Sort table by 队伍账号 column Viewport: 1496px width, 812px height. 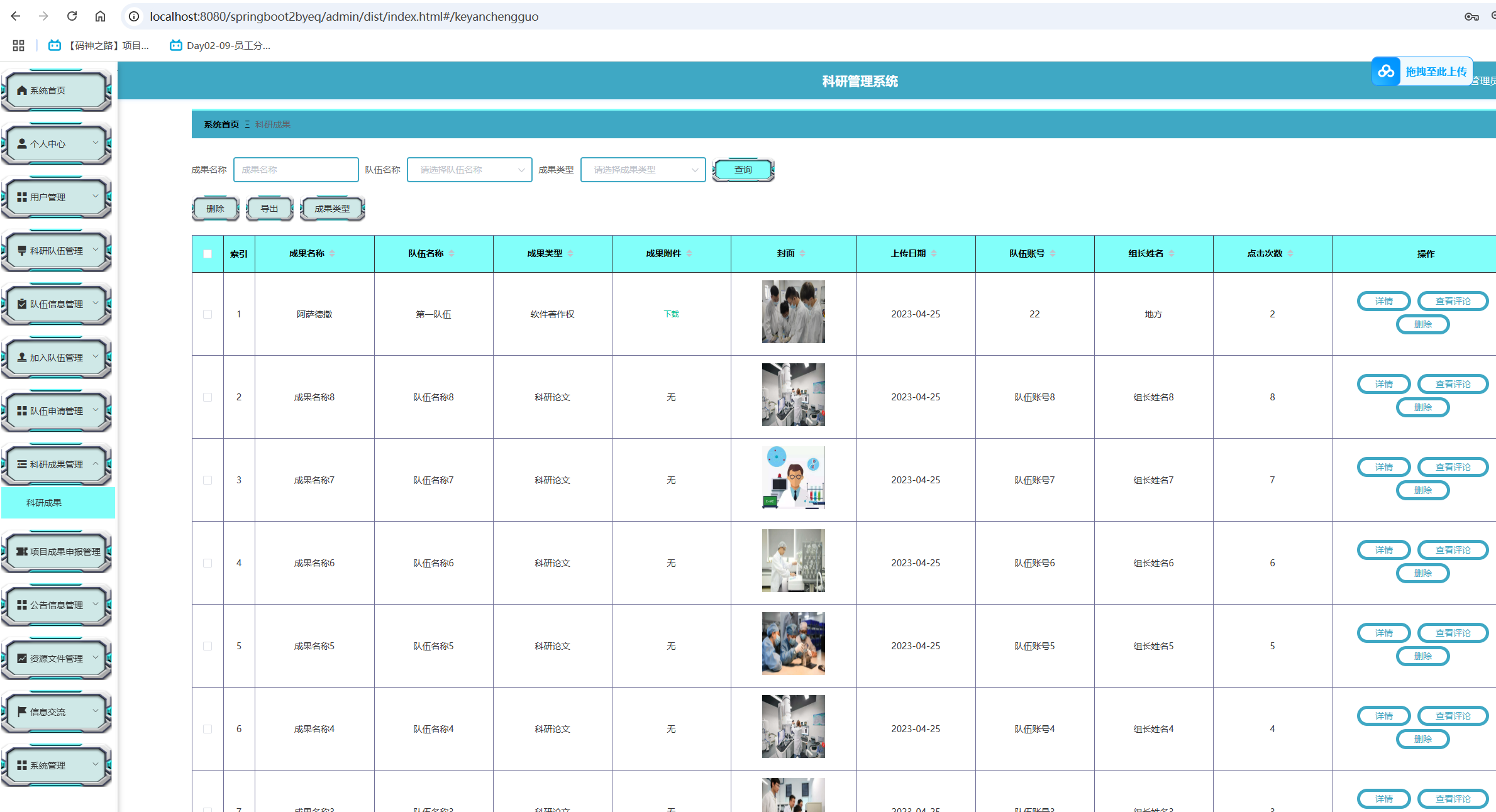[1053, 253]
